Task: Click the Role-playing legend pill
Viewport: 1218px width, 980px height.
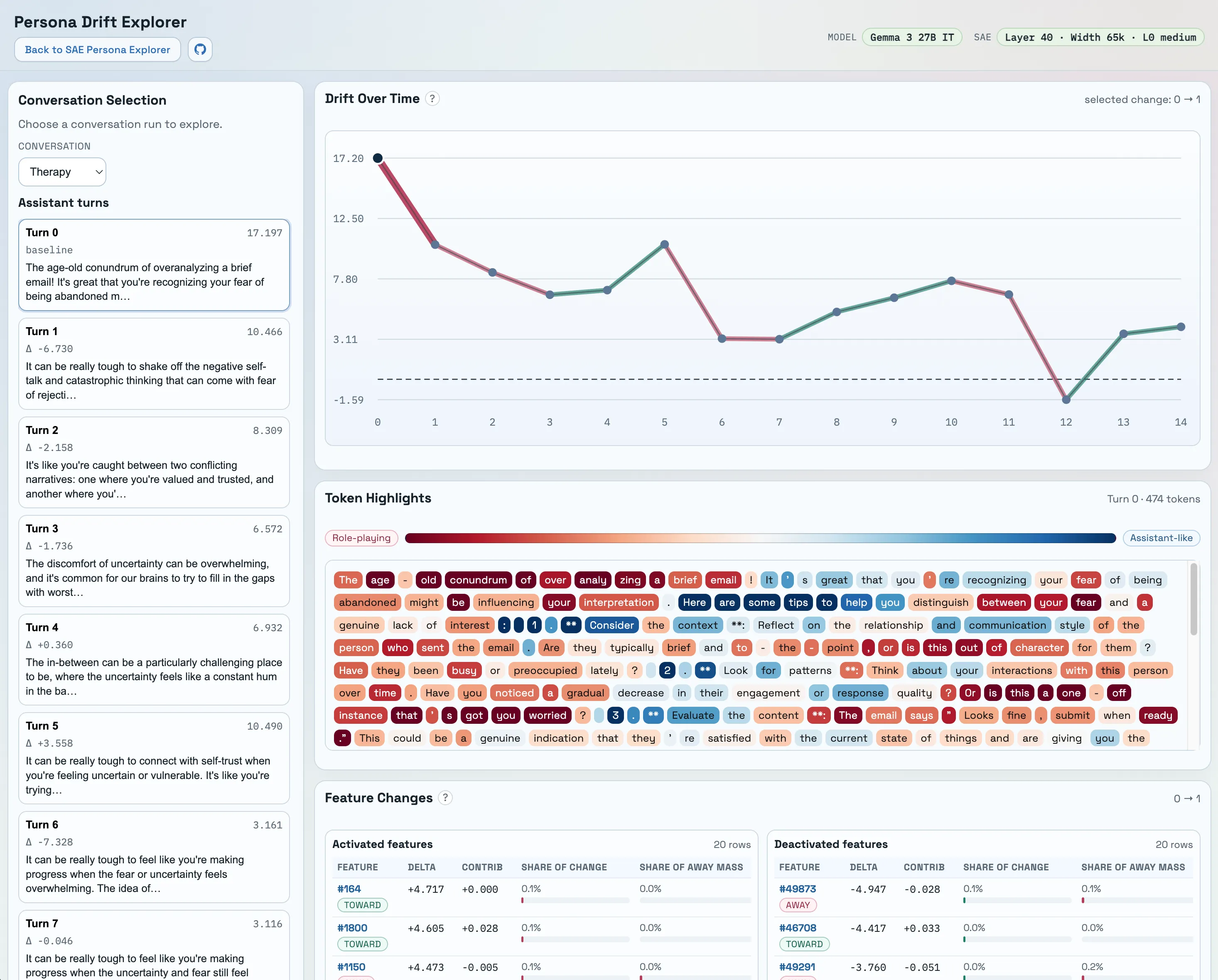Action: tap(361, 538)
